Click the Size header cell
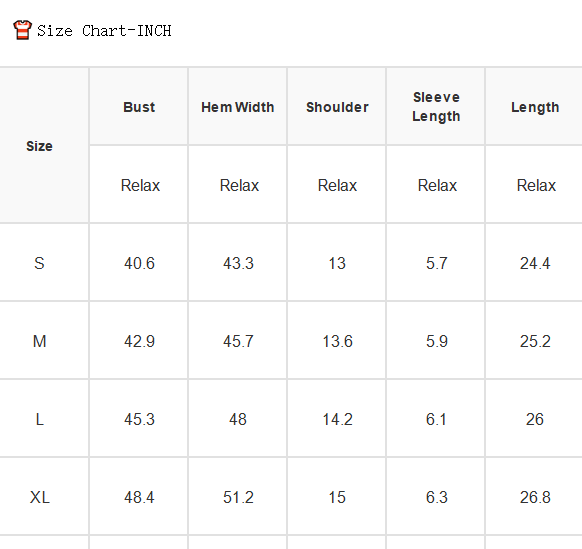The width and height of the screenshot is (582, 549). [x=39, y=146]
